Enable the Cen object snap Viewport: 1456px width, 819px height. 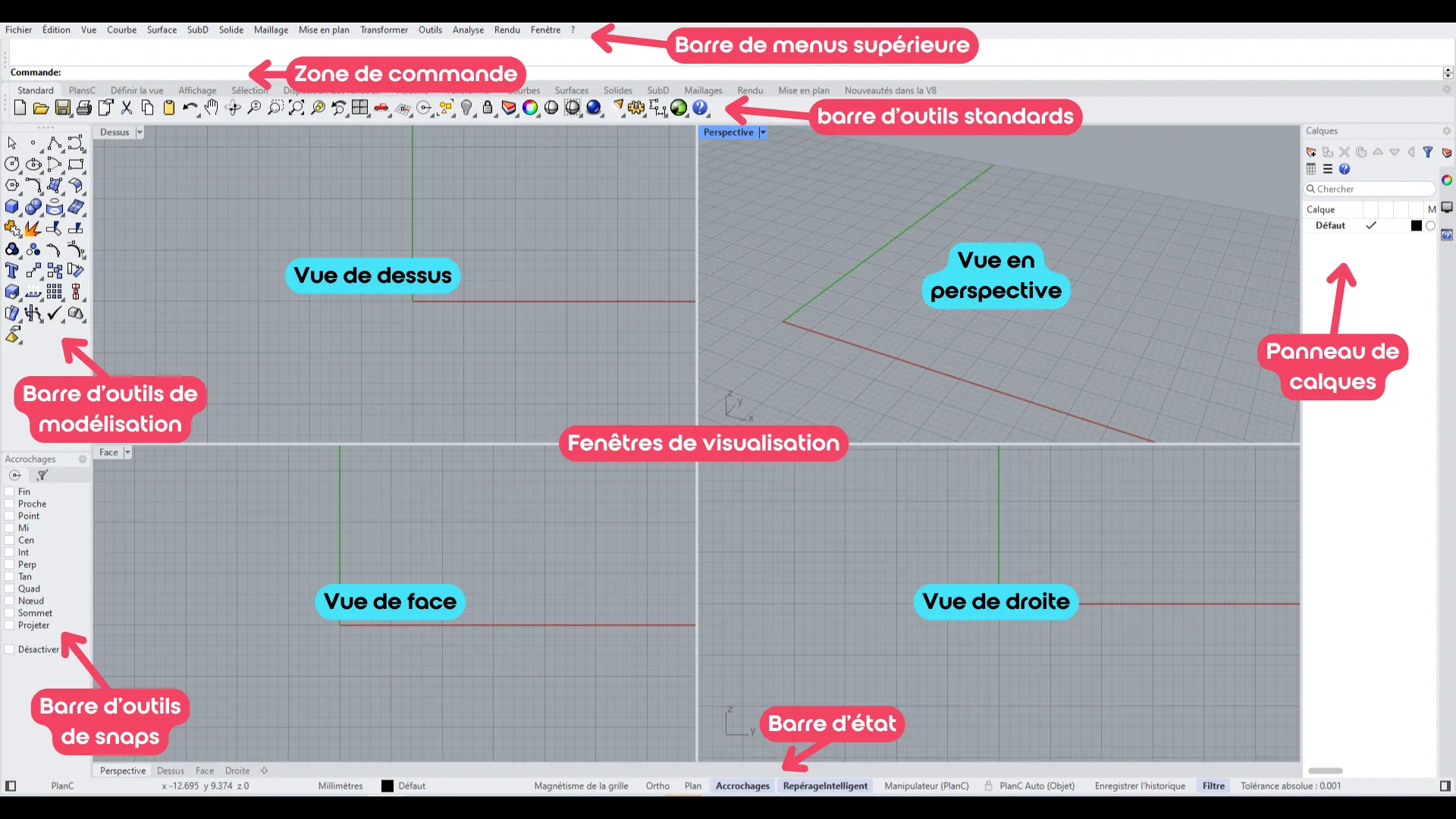10,540
